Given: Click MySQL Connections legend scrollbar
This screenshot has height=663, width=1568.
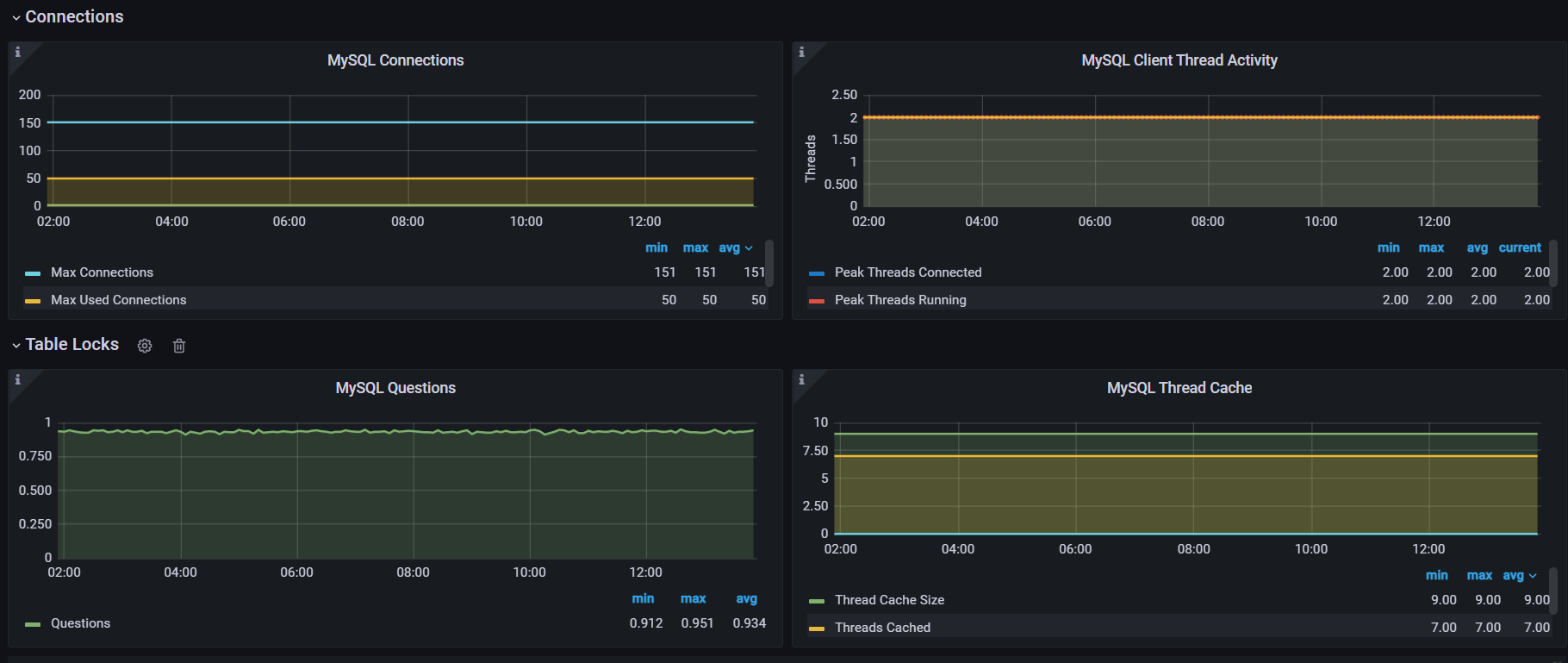Looking at the screenshot, I should 769,263.
